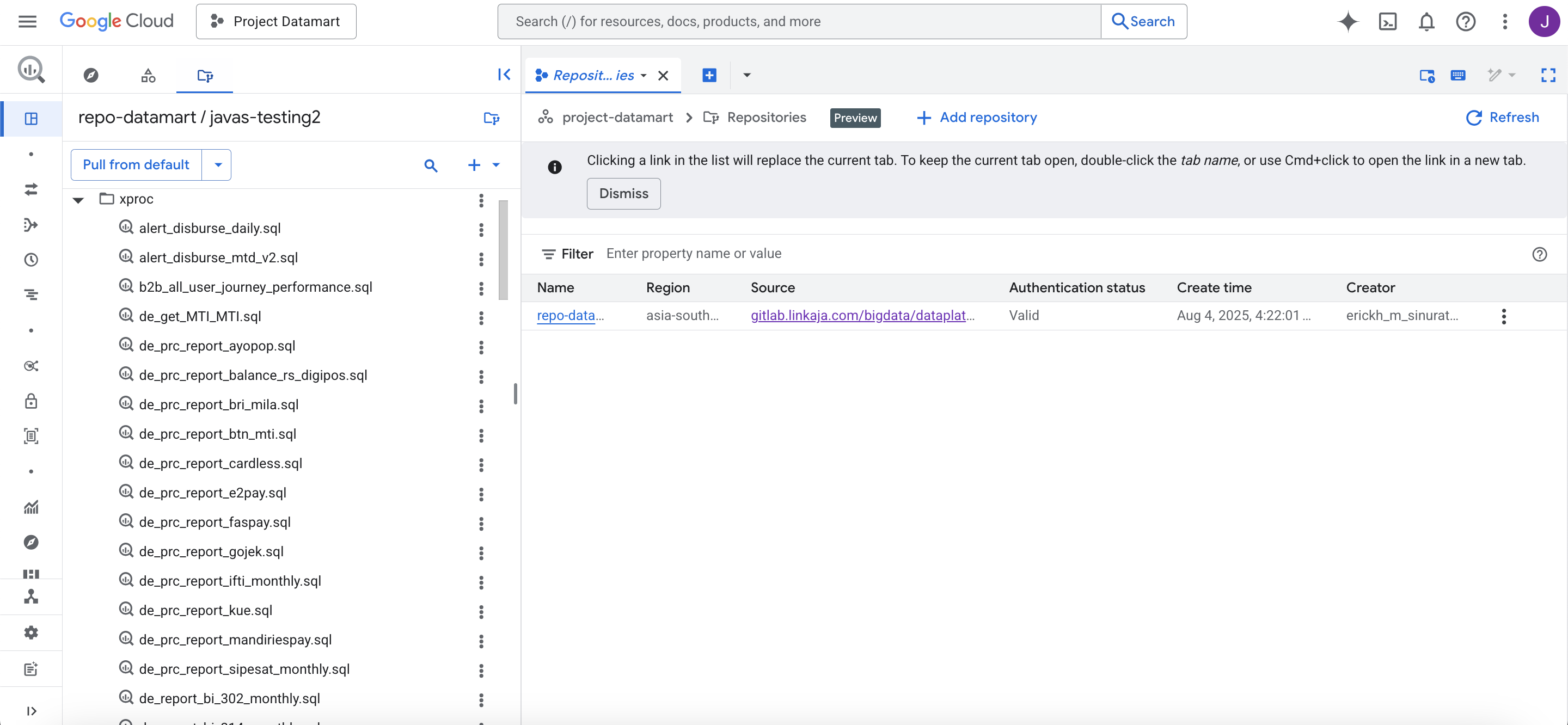1568x725 pixels.
Task: Open Scheduled queries clock icon
Action: click(x=31, y=260)
